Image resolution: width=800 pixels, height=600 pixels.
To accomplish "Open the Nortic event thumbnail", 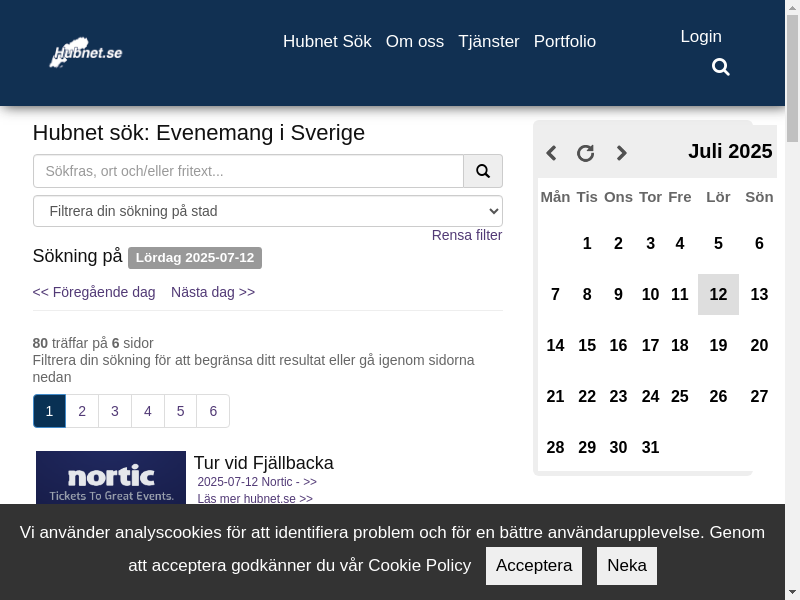I will tap(111, 478).
